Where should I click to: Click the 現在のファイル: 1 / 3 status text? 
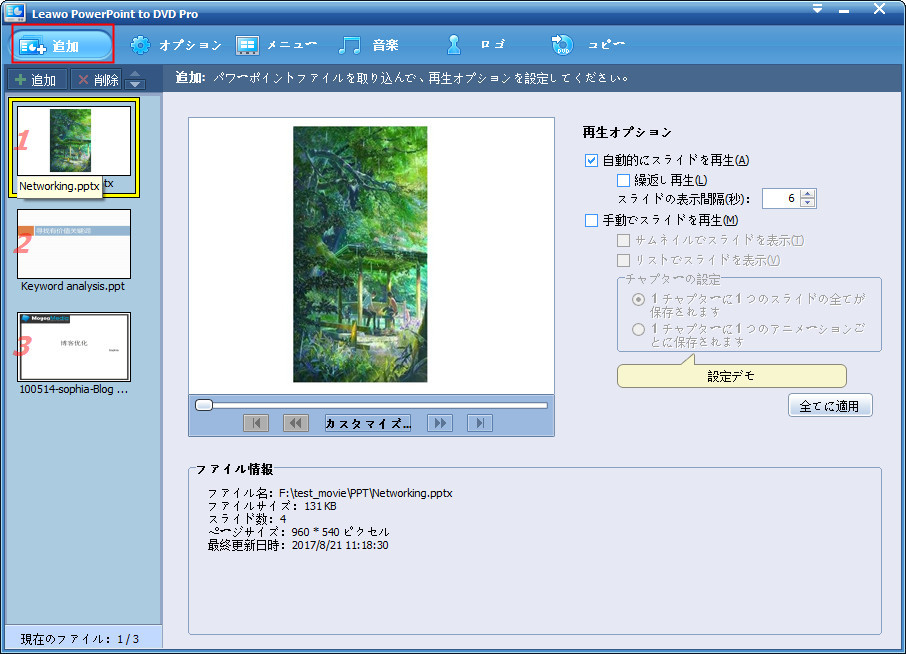80,639
